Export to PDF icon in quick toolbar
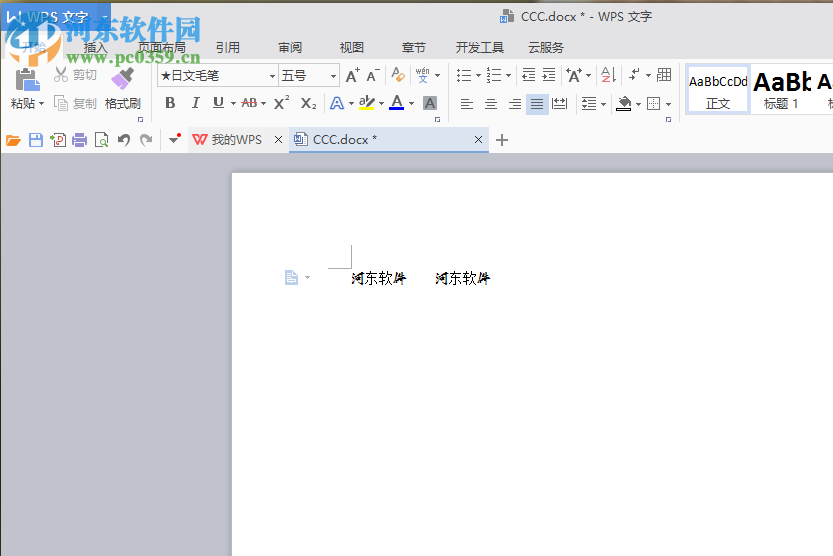The image size is (833, 556). (x=57, y=140)
